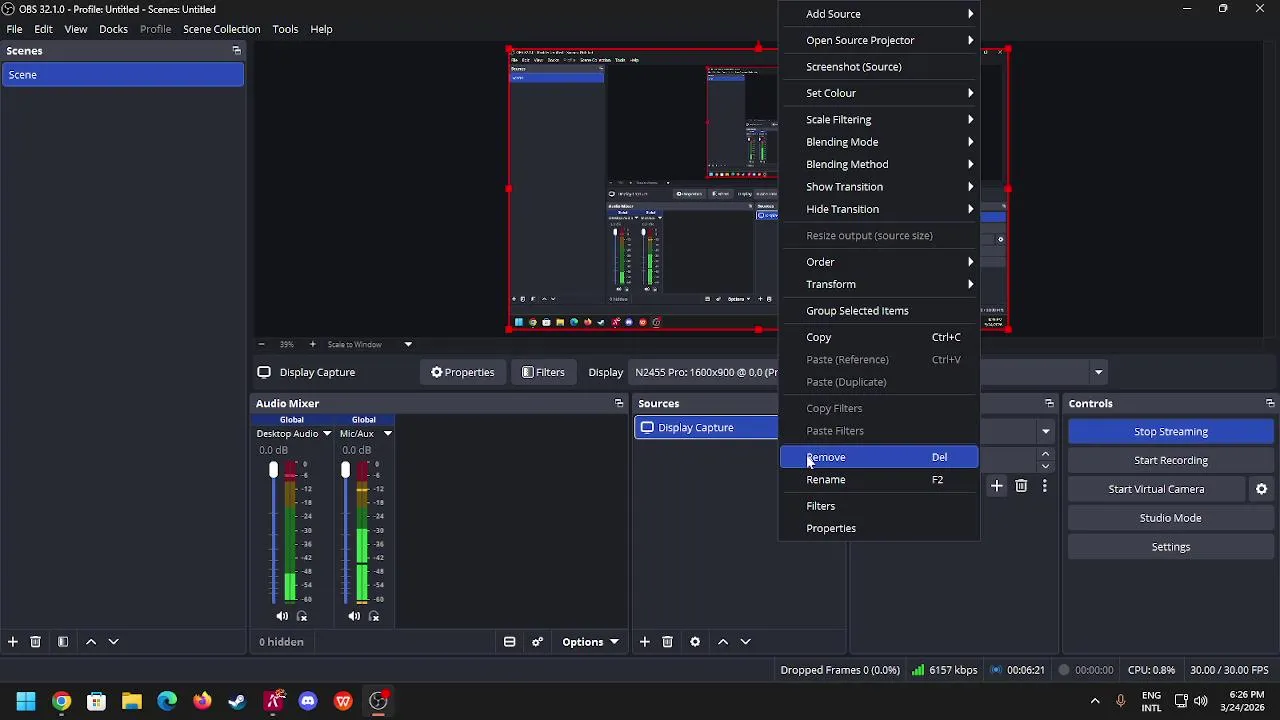Expand Blending Mode submenu
Image resolution: width=1280 pixels, height=720 pixels.
point(879,142)
